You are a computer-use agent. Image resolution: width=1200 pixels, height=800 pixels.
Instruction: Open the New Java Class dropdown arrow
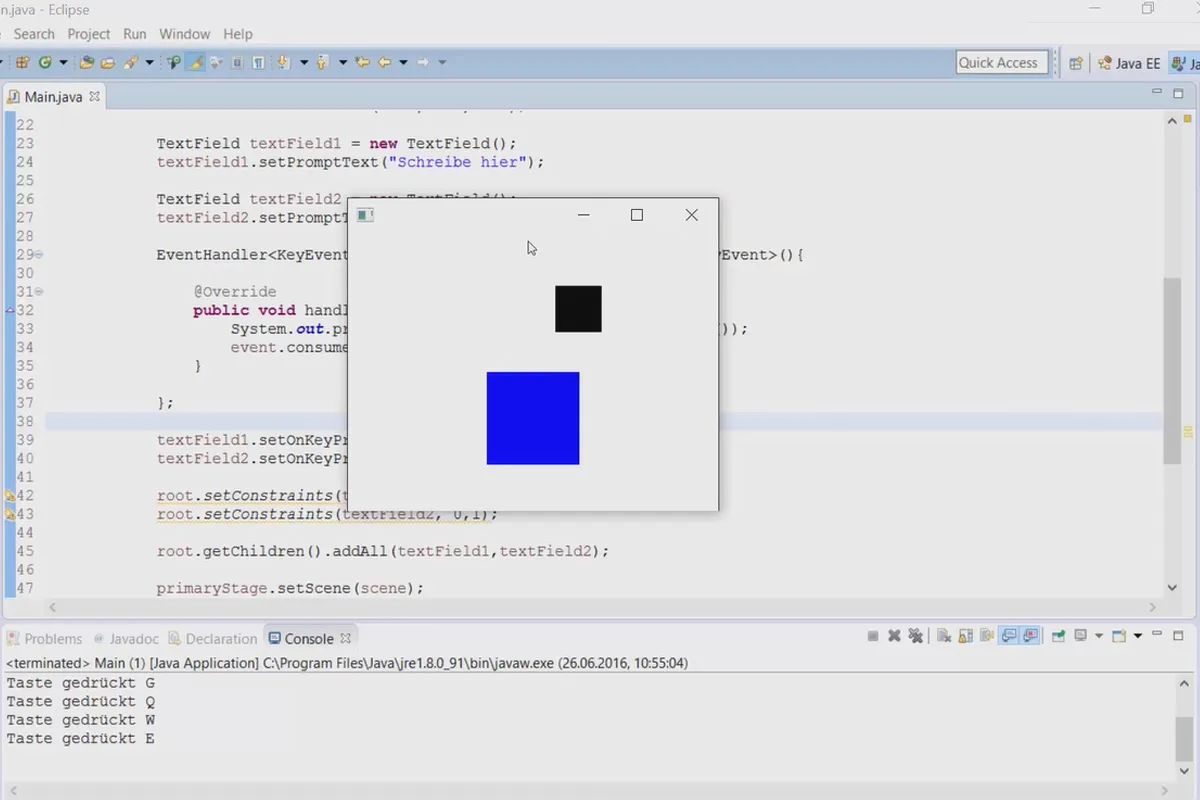(63, 62)
